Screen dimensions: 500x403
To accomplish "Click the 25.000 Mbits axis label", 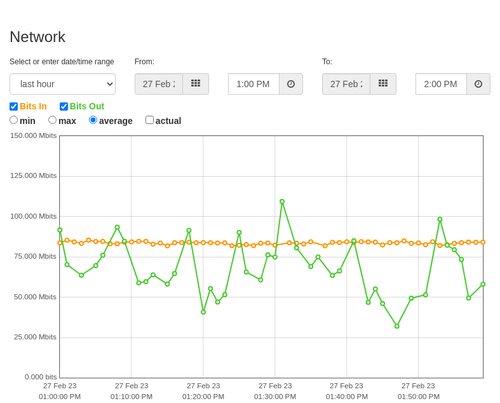I will pyautogui.click(x=35, y=337).
